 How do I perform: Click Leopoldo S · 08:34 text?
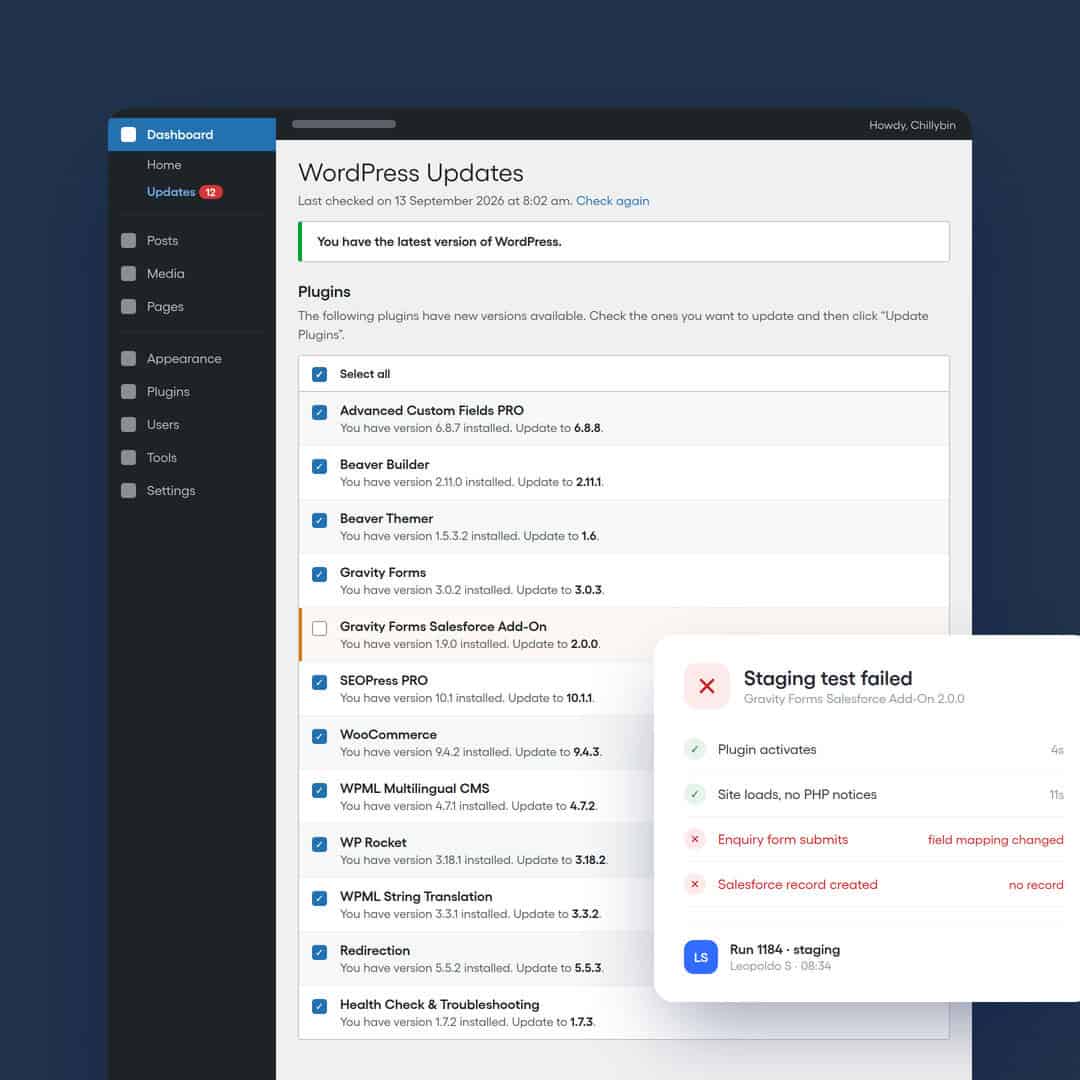780,966
